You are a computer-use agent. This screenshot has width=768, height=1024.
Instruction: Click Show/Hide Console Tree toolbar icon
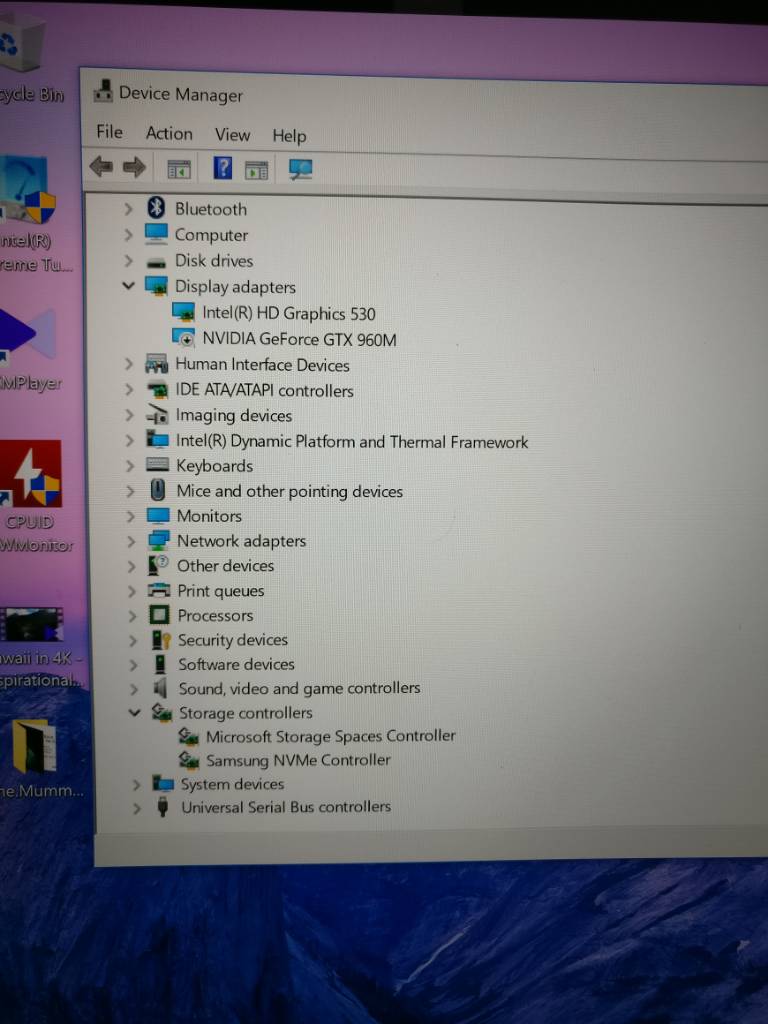179,169
